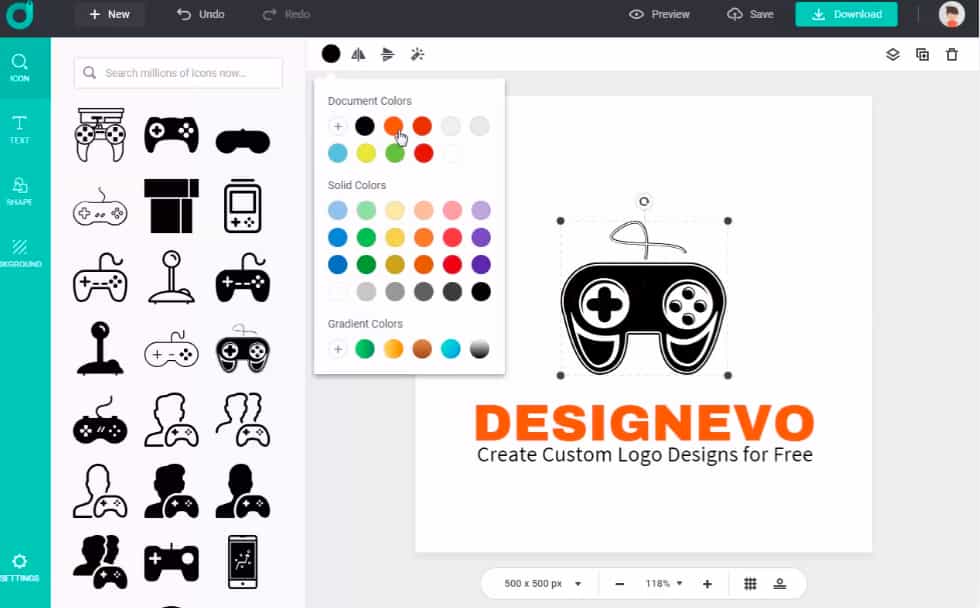Image resolution: width=980 pixels, height=608 pixels.
Task: Choose the black swatch in Document Colors
Action: coord(364,126)
